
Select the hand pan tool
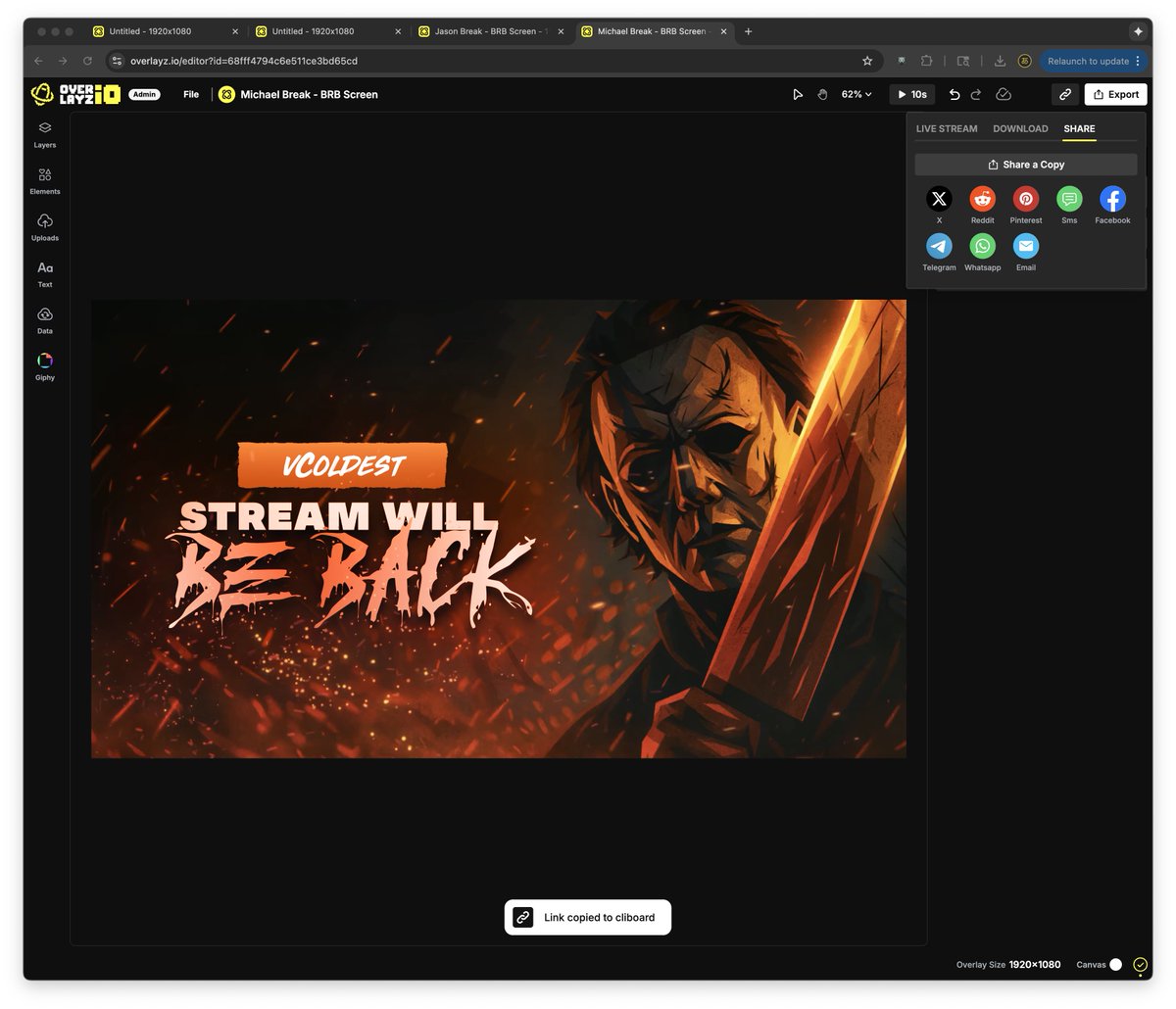pyautogui.click(x=822, y=94)
